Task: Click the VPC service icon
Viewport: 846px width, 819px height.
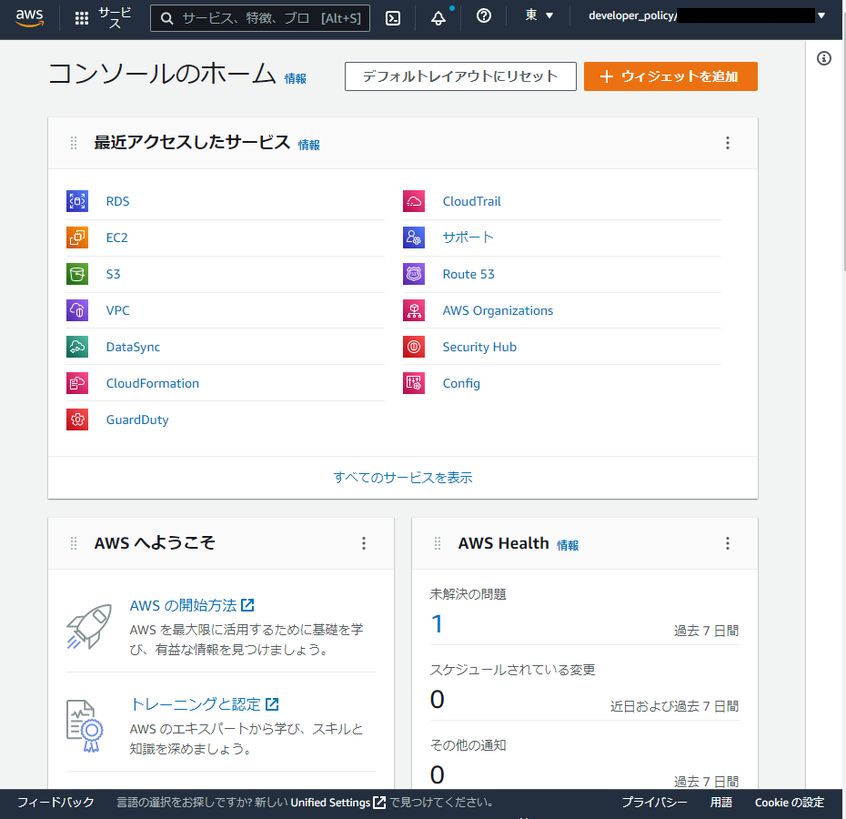Action: (77, 310)
